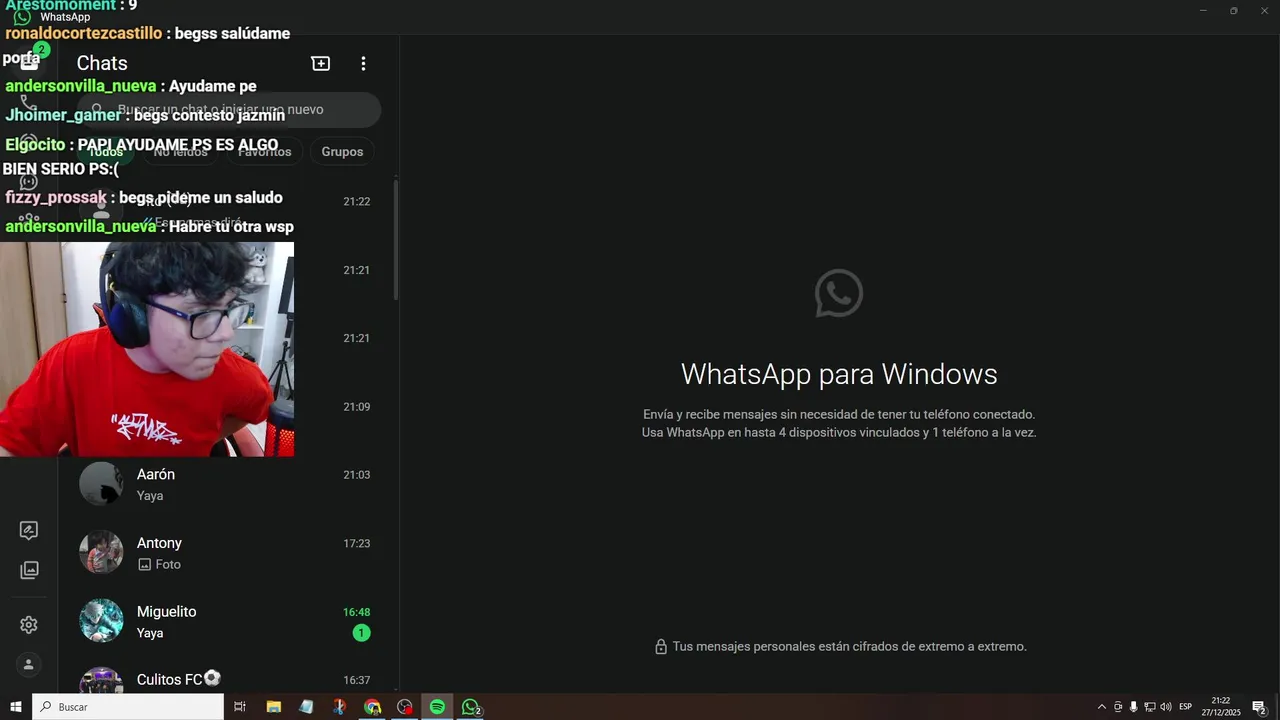Filter chats by No leídos
This screenshot has height=720, width=1280.
181,152
